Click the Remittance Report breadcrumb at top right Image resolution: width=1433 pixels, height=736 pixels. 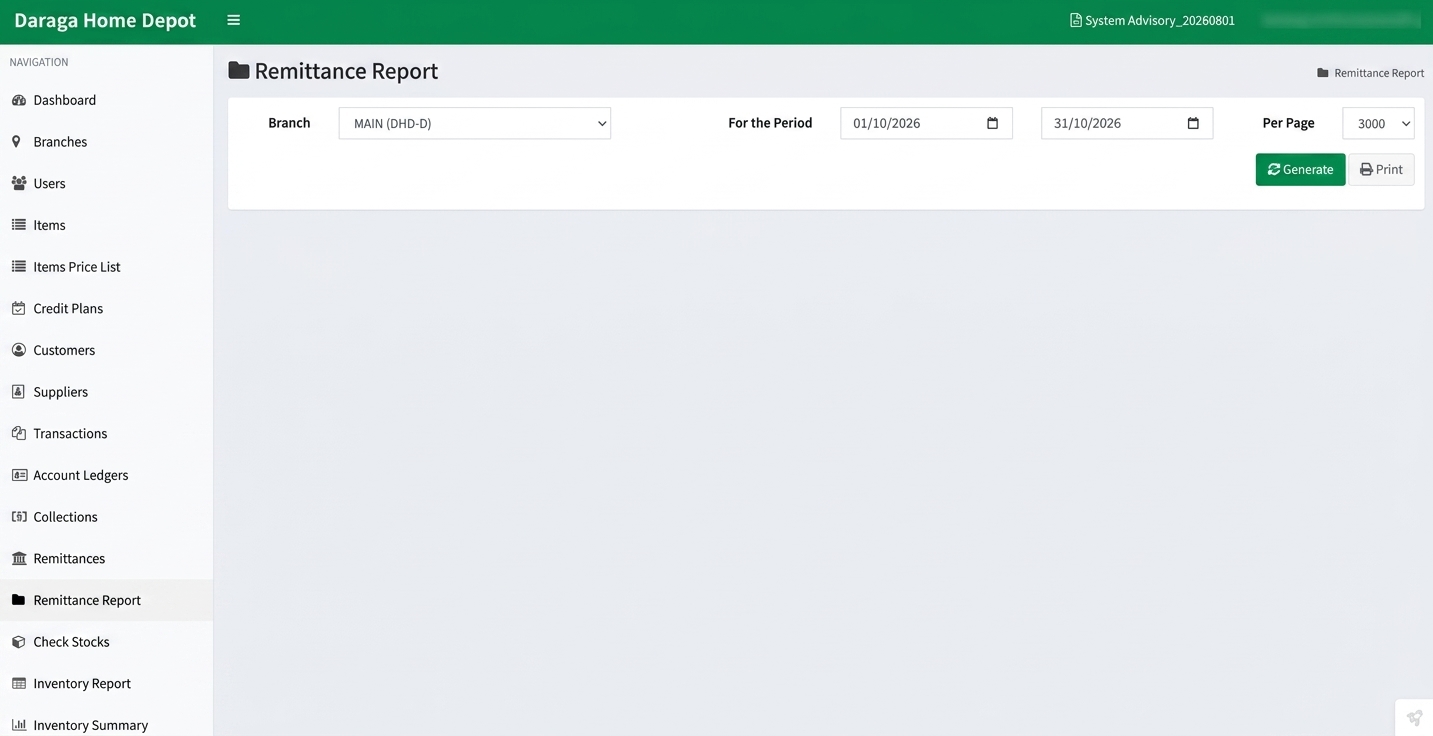click(x=1370, y=73)
